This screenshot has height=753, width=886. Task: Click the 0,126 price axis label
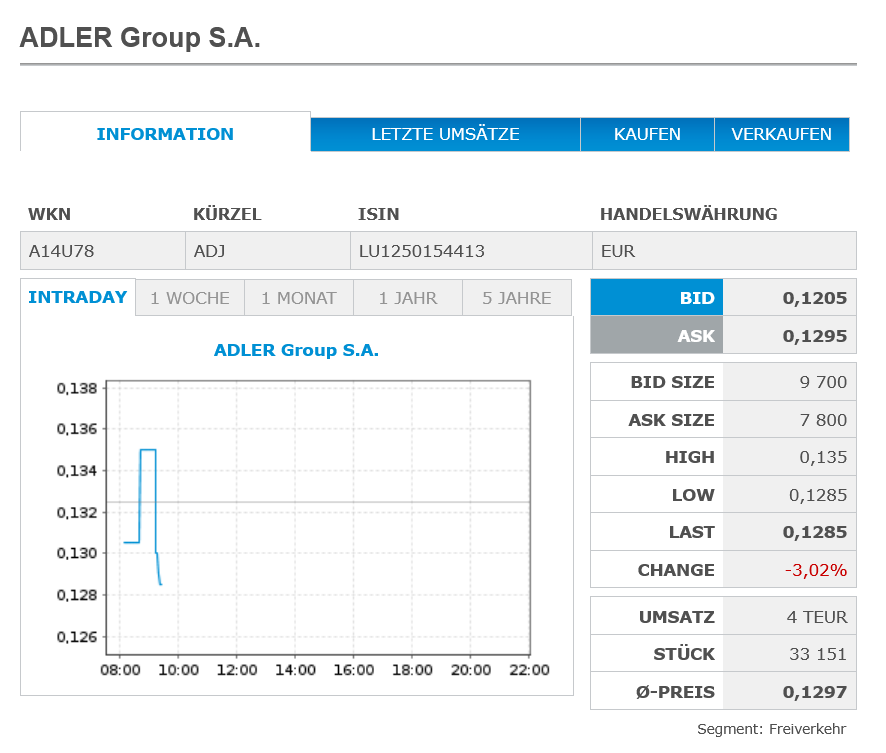coord(77,637)
